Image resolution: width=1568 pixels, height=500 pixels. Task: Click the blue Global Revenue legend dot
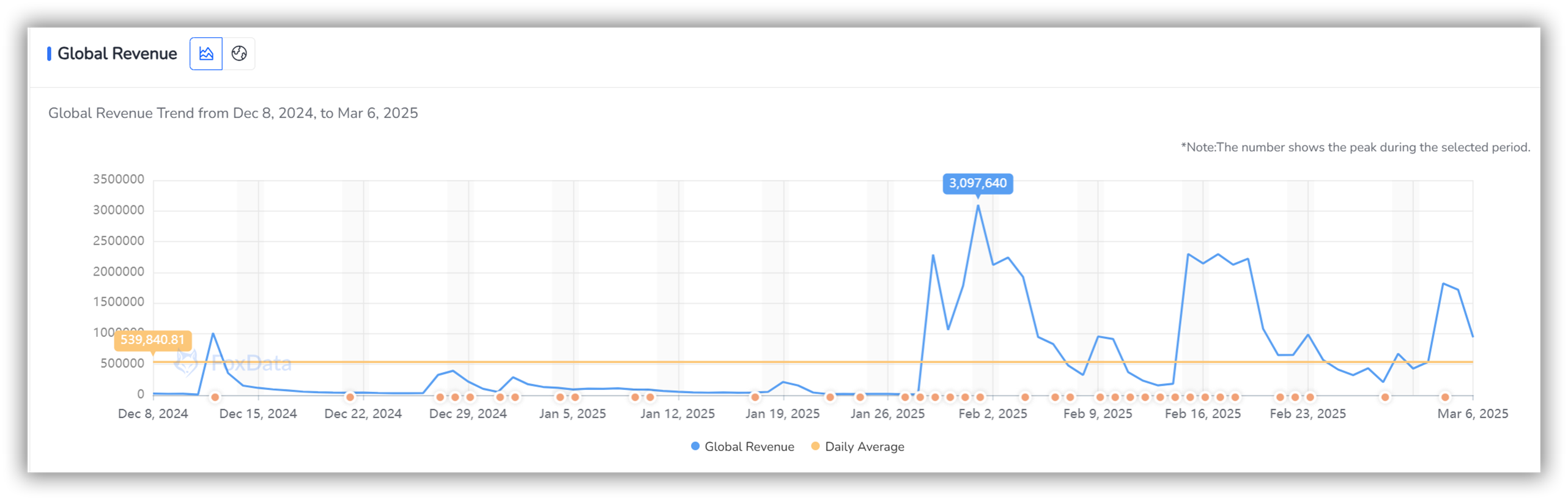[695, 446]
